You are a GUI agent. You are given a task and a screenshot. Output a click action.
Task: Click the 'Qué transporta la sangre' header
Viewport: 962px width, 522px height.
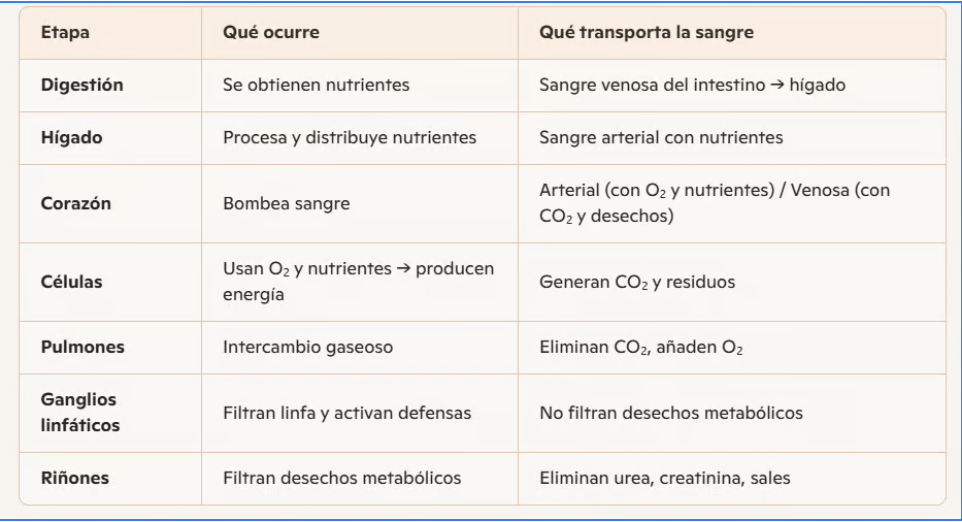coord(645,33)
